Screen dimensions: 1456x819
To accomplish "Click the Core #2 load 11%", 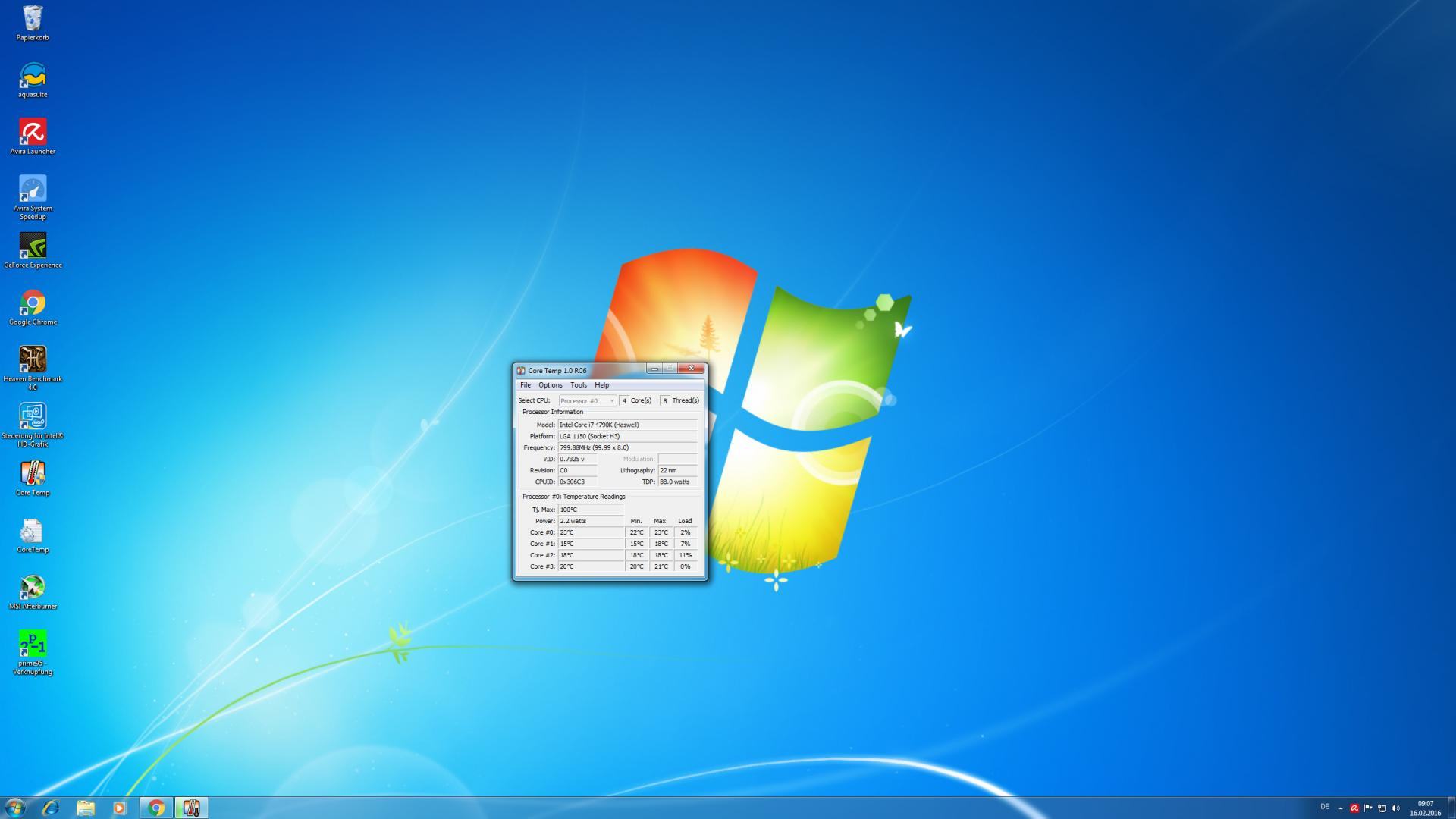I will [686, 555].
